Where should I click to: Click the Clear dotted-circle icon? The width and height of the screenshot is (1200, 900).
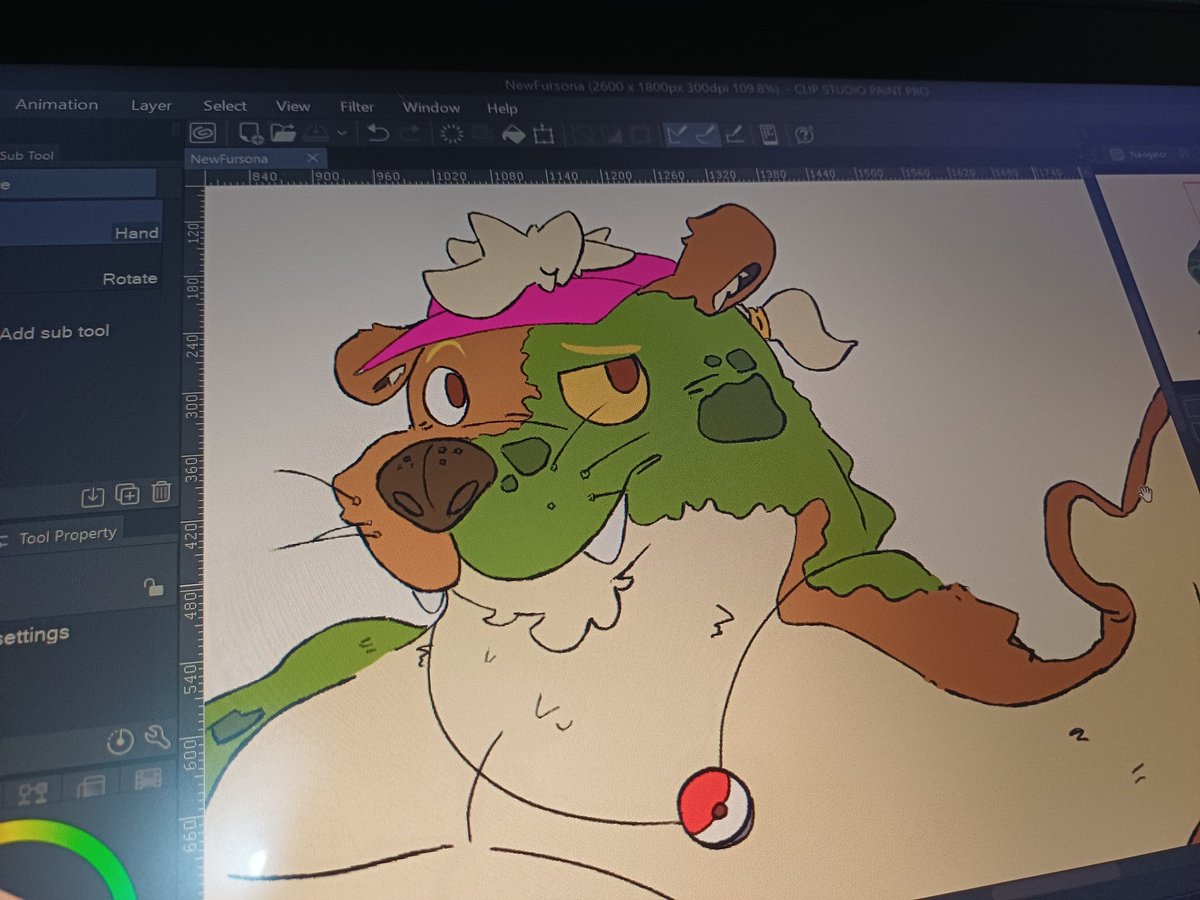point(452,134)
